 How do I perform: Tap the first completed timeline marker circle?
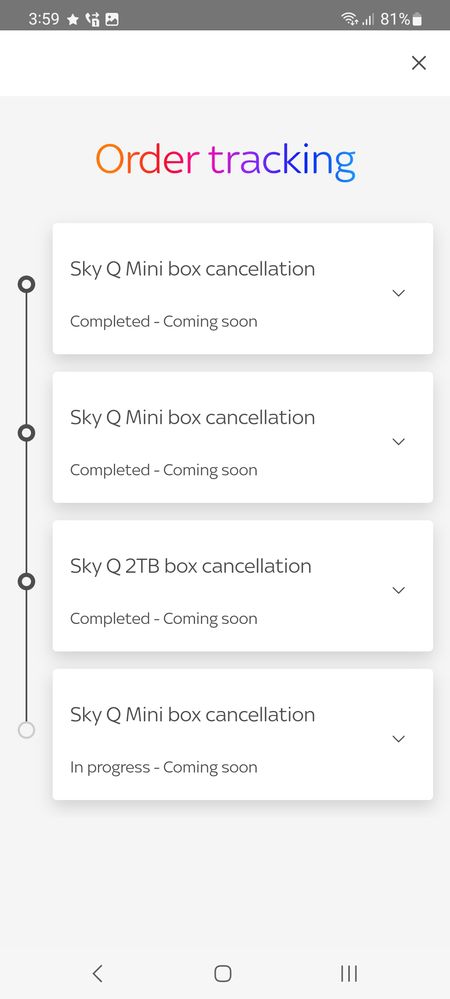coord(26,284)
